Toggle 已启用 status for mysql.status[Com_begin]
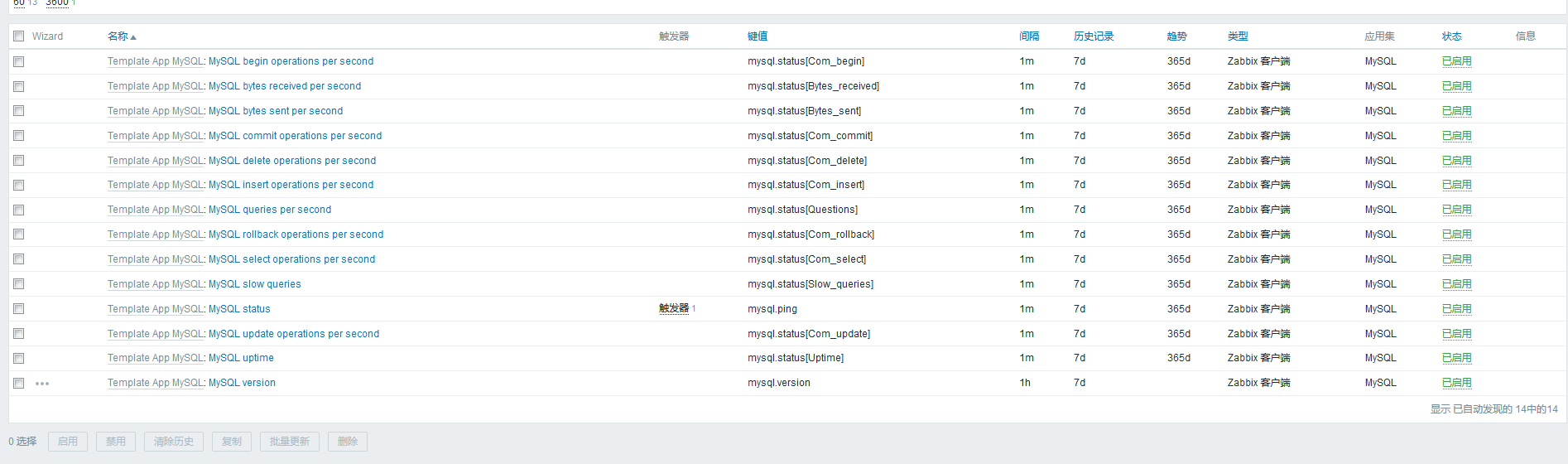This screenshot has width=1568, height=464. (1457, 61)
